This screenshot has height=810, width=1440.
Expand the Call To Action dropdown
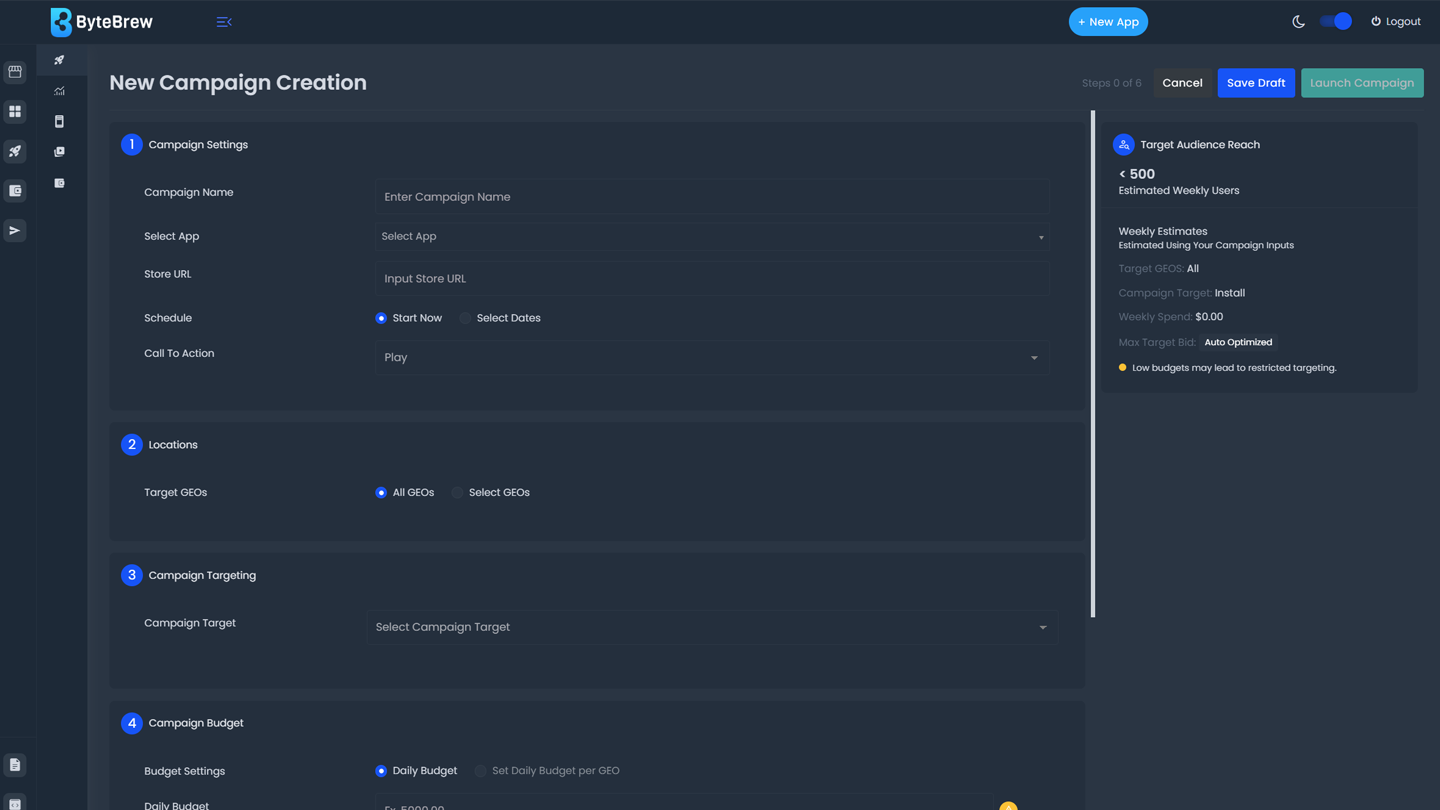tap(712, 358)
